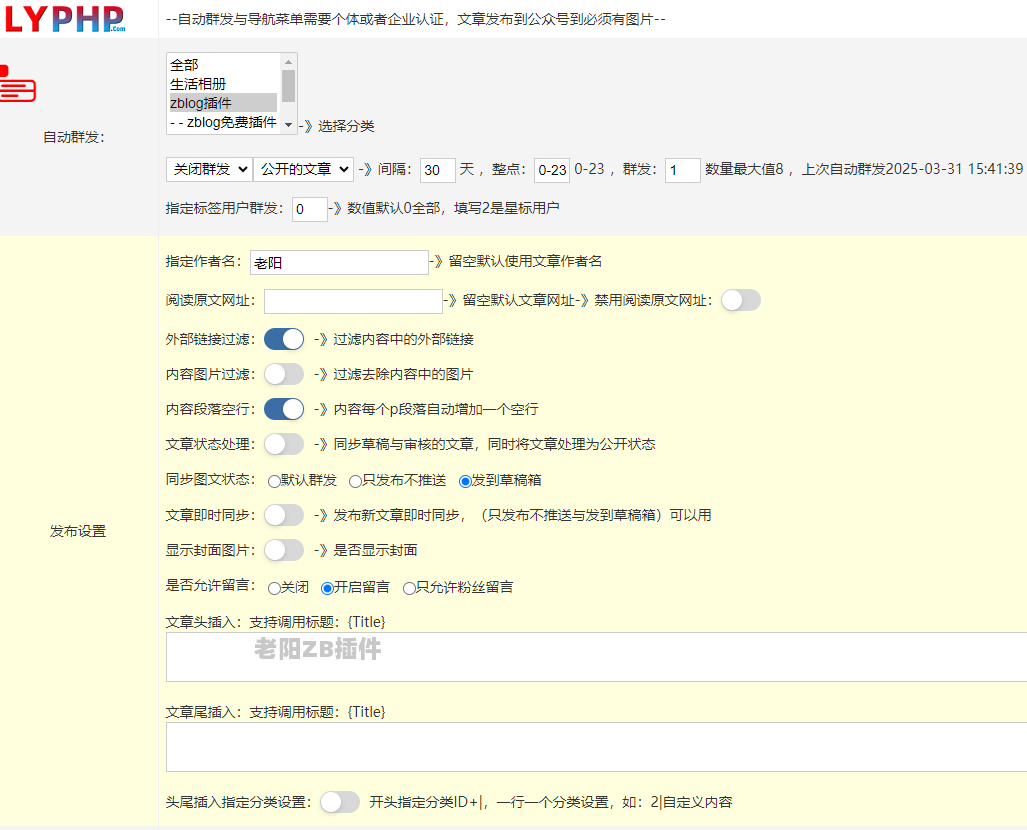Disable the 内容段落空行 toggle
Image resolution: width=1027 pixels, height=830 pixels.
284,409
